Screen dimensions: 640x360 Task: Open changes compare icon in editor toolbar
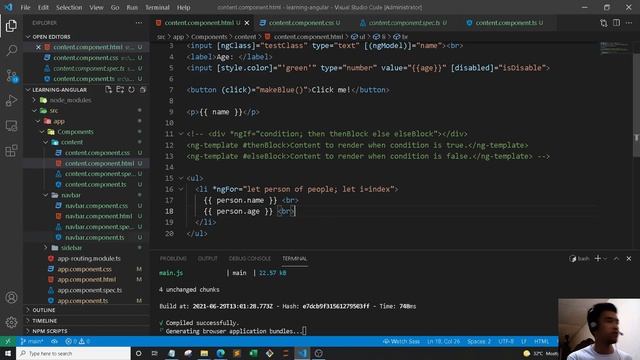[604, 23]
